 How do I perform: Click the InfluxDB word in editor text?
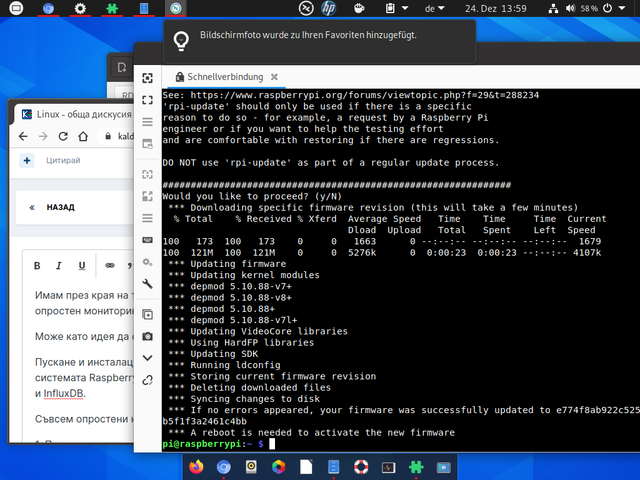63,393
